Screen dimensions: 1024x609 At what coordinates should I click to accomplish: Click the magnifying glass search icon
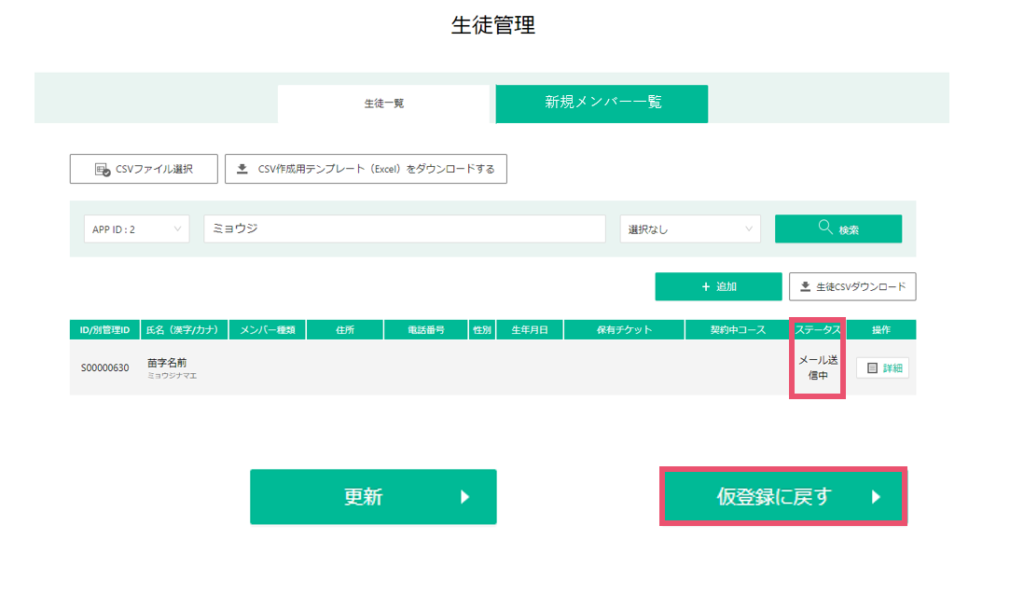coord(825,227)
